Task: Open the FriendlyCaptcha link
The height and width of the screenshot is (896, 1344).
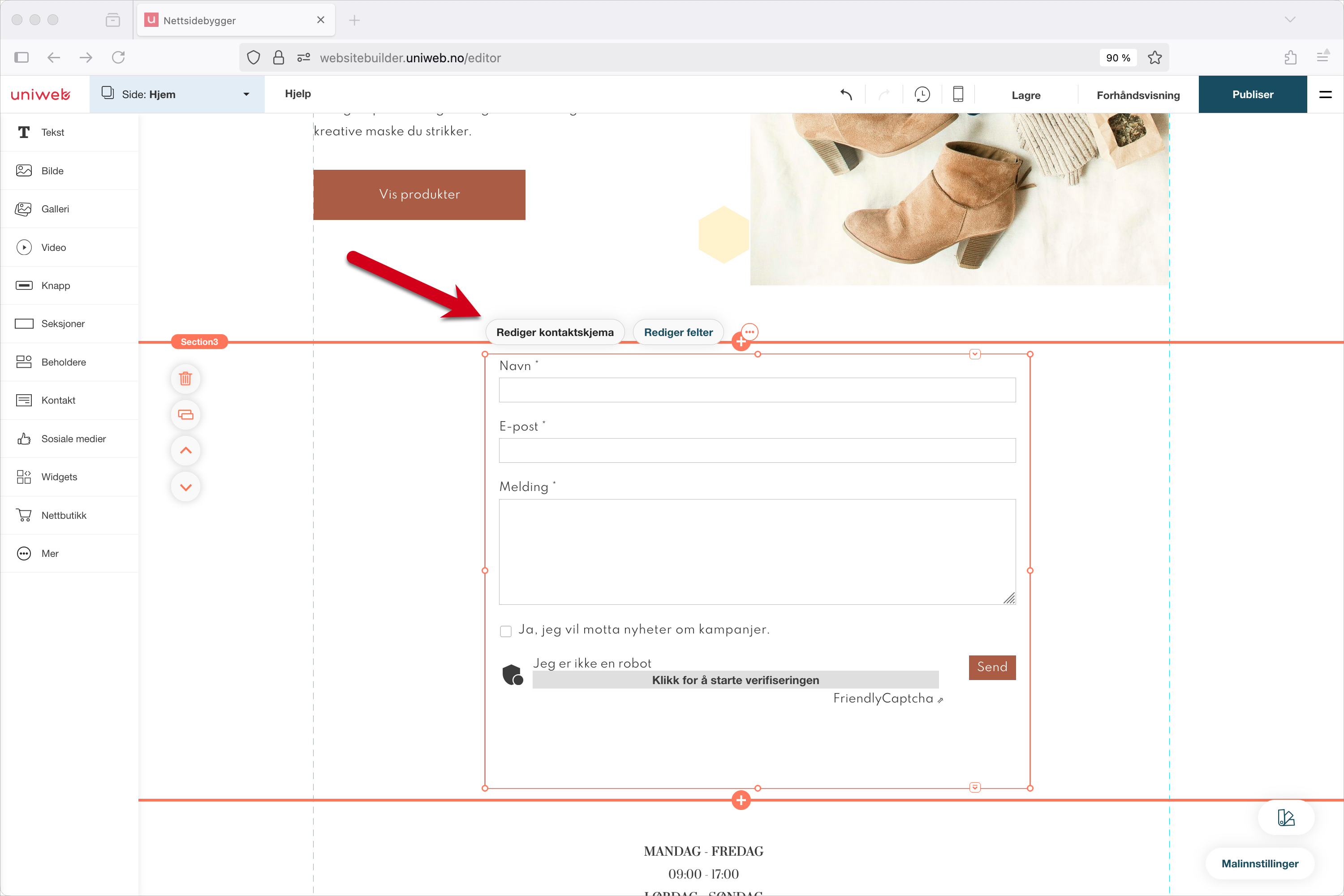Action: pos(888,698)
